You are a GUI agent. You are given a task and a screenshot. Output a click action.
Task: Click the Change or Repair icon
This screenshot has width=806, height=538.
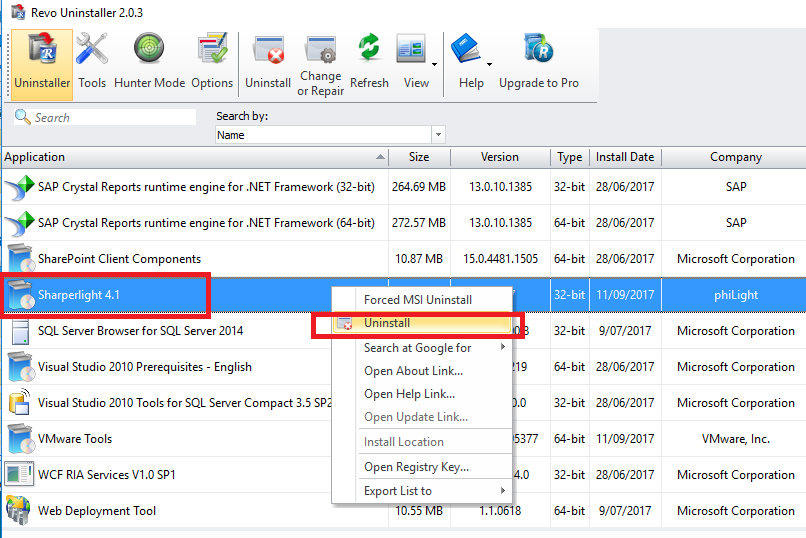(320, 50)
